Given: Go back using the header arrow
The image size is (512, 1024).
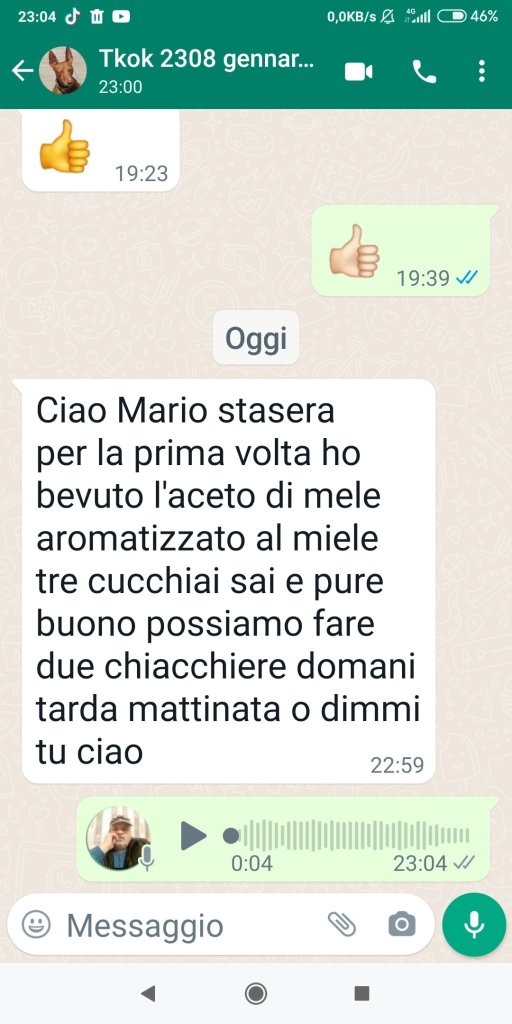Looking at the screenshot, I should pos(22,71).
